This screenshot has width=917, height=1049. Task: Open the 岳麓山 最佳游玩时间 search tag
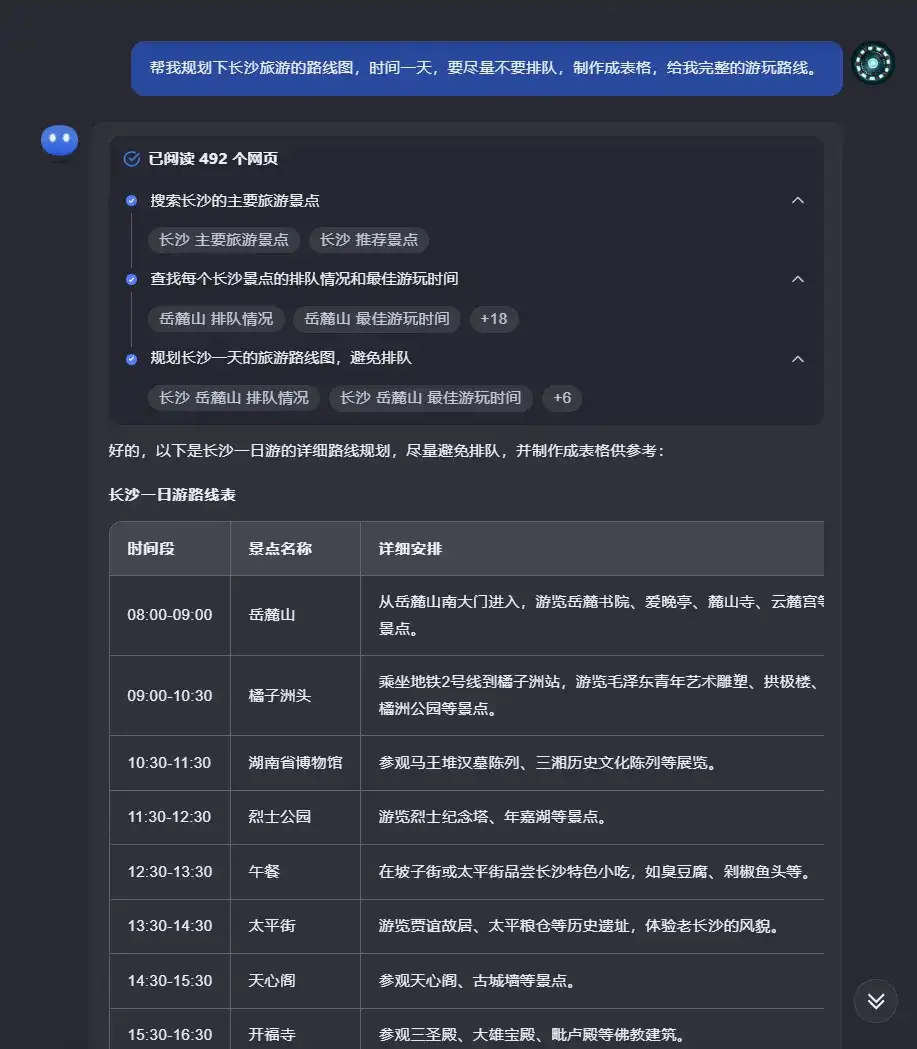(x=377, y=318)
